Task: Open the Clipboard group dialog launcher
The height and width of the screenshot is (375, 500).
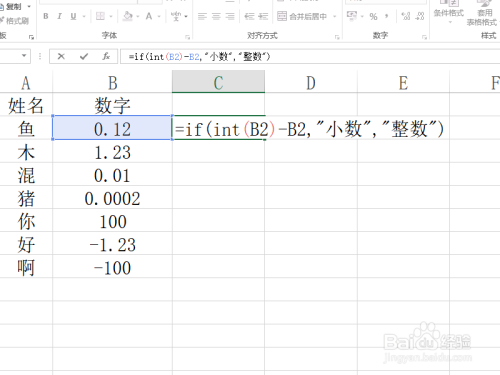Action: click(31, 37)
